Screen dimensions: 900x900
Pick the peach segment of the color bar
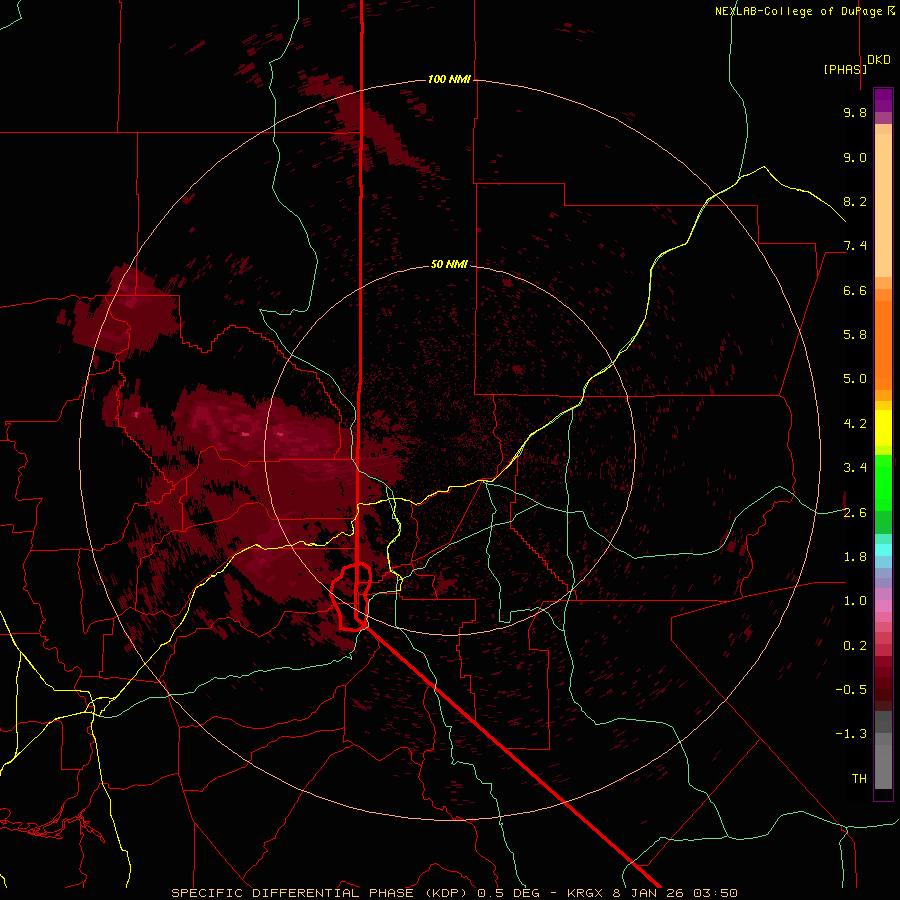[x=883, y=201]
